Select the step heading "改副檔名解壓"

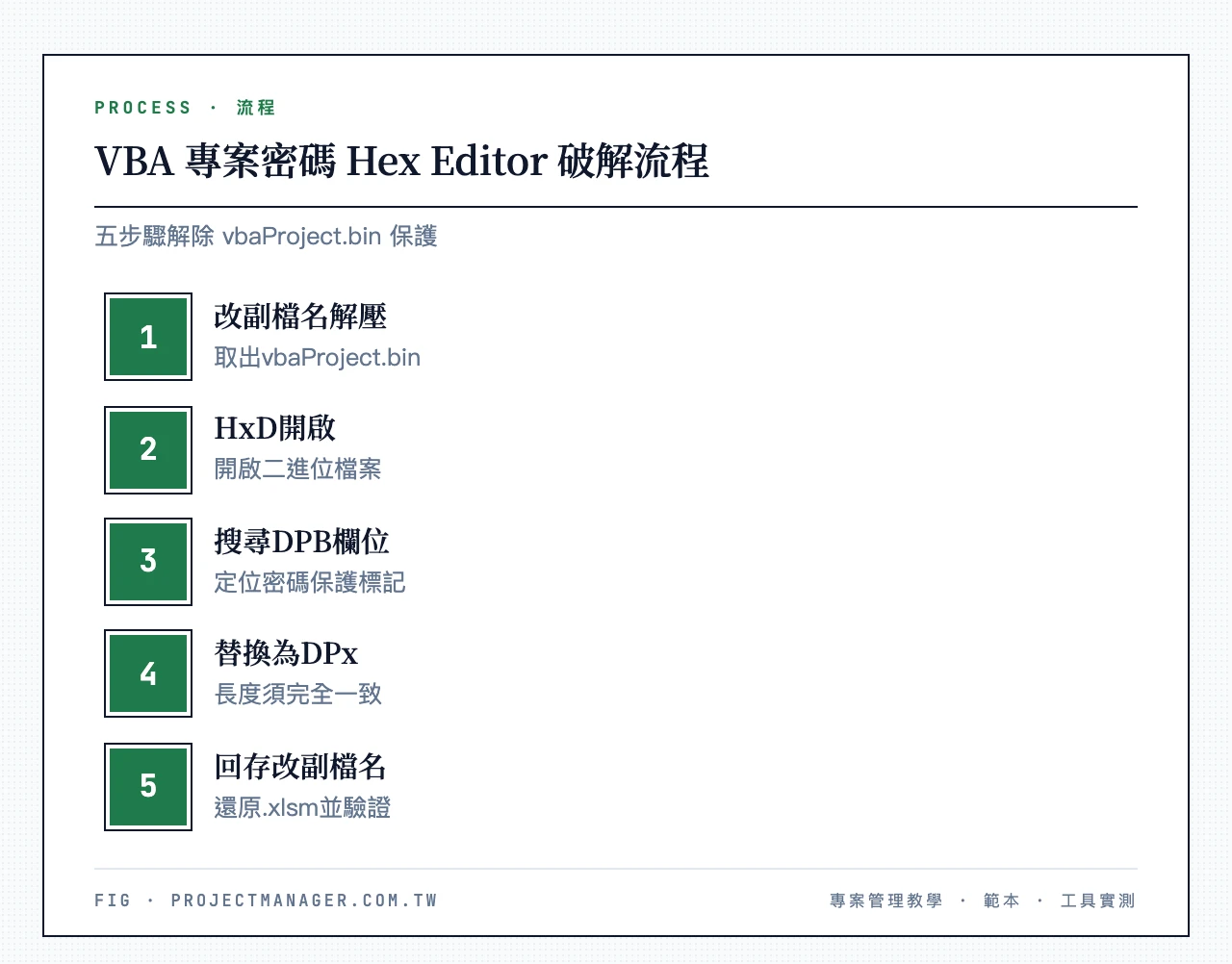[x=300, y=316]
